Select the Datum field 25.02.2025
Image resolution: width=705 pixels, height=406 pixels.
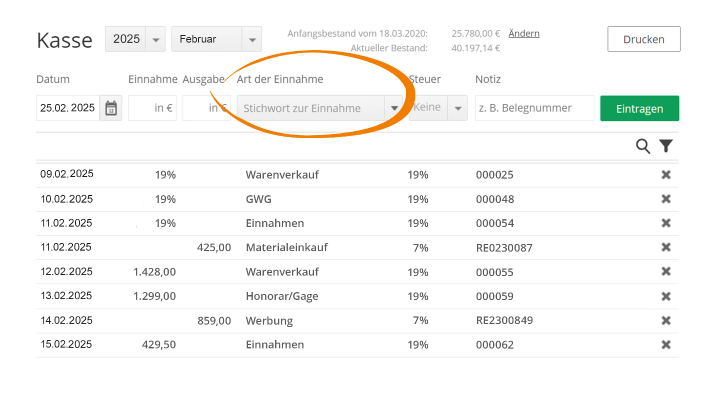pyautogui.click(x=68, y=108)
